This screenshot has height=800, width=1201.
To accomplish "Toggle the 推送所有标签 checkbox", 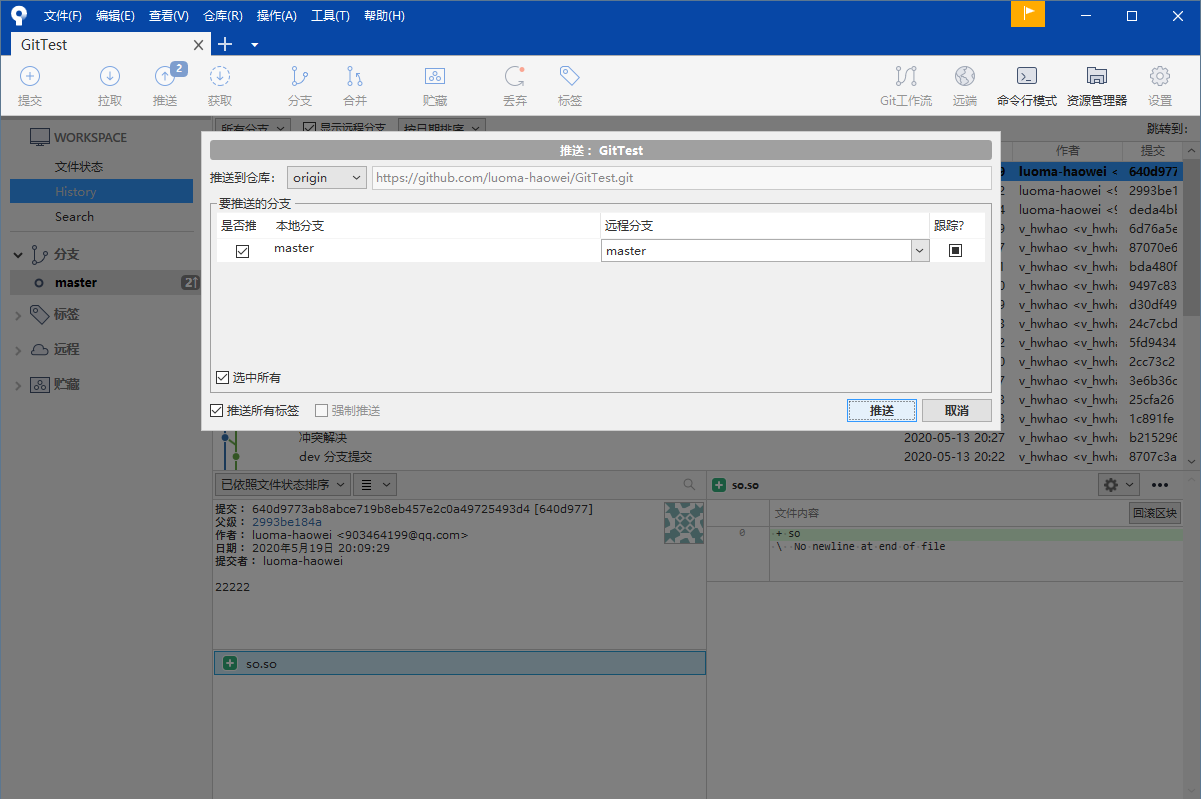I will coord(217,410).
